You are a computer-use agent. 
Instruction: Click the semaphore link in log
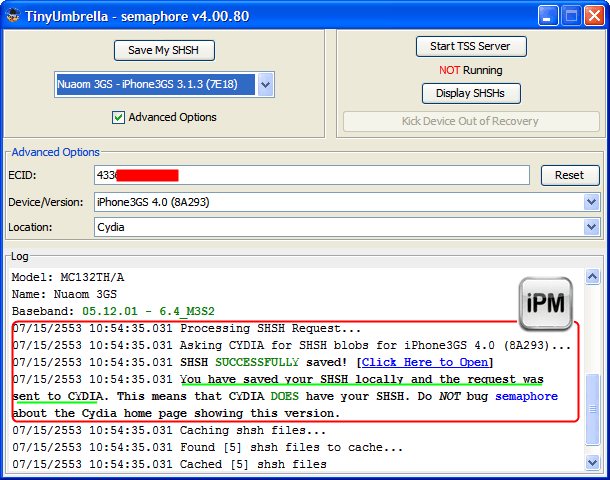[526, 396]
